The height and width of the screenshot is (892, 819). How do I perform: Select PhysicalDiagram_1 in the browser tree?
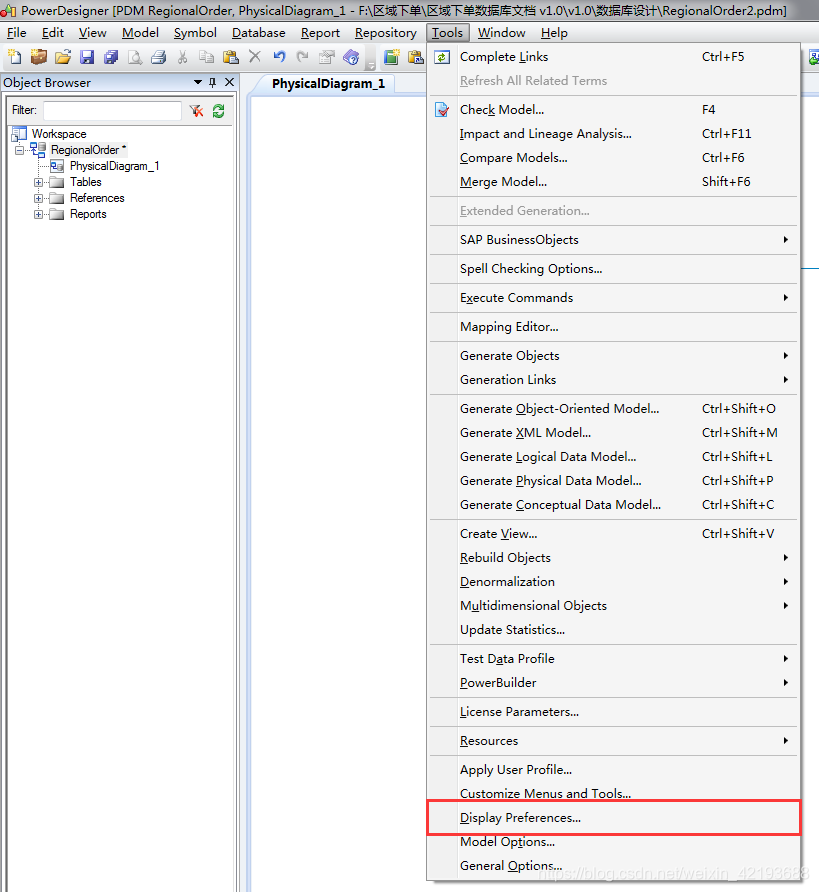(x=114, y=166)
